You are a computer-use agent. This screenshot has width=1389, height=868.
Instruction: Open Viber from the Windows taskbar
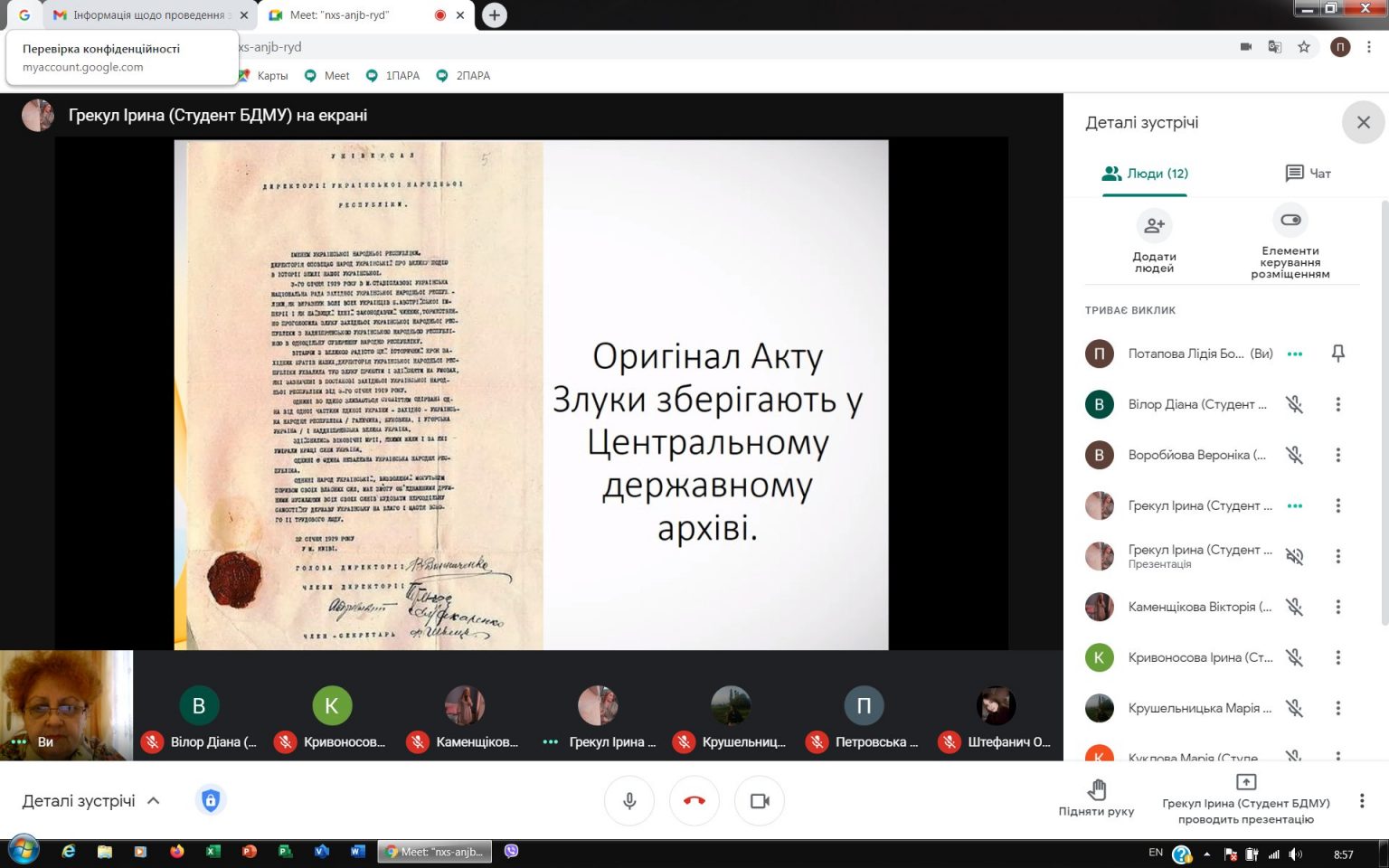(x=512, y=852)
